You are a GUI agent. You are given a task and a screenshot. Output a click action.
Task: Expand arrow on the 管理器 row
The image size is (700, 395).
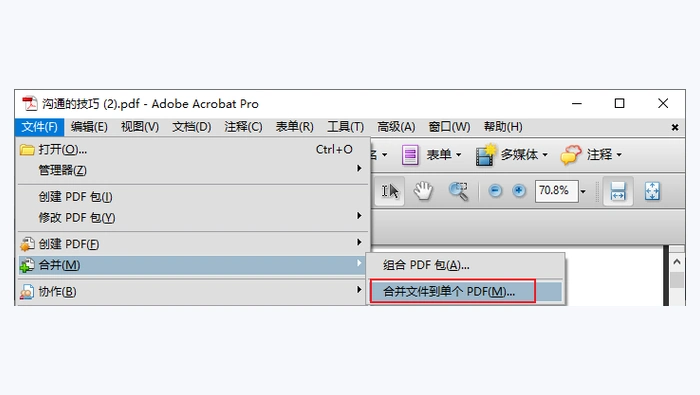click(359, 168)
